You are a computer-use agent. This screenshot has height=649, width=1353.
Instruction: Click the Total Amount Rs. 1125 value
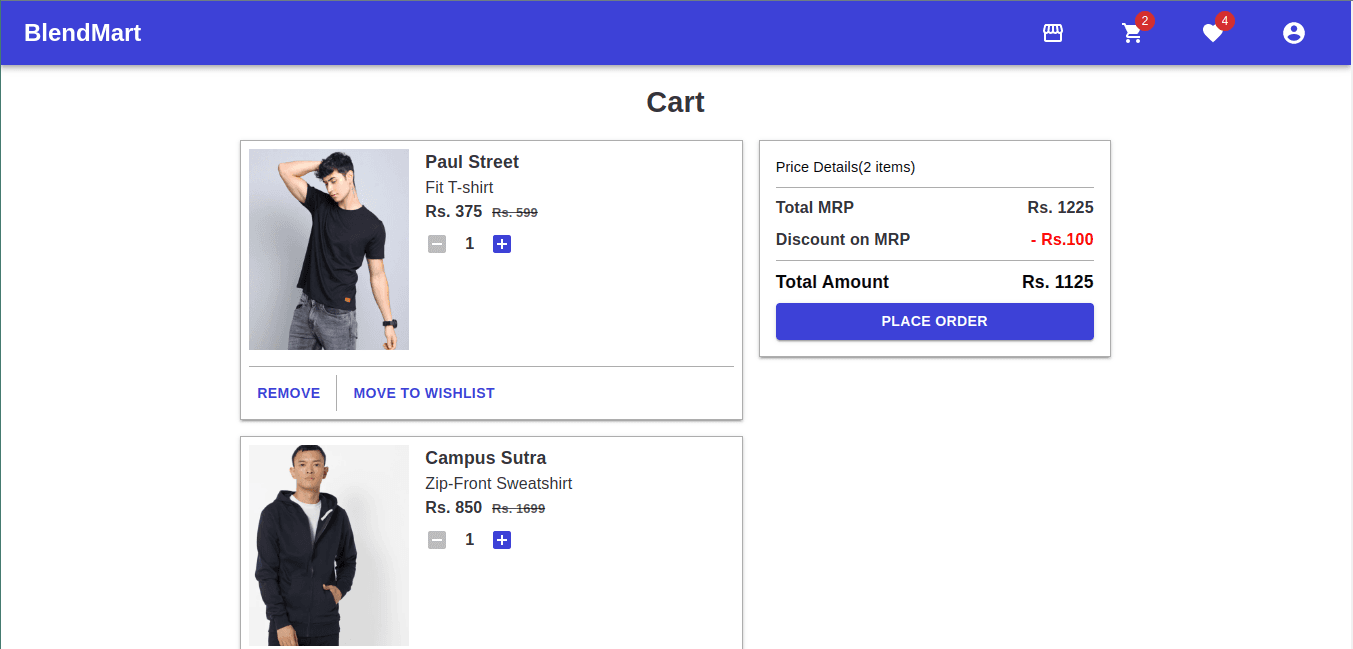point(1057,282)
